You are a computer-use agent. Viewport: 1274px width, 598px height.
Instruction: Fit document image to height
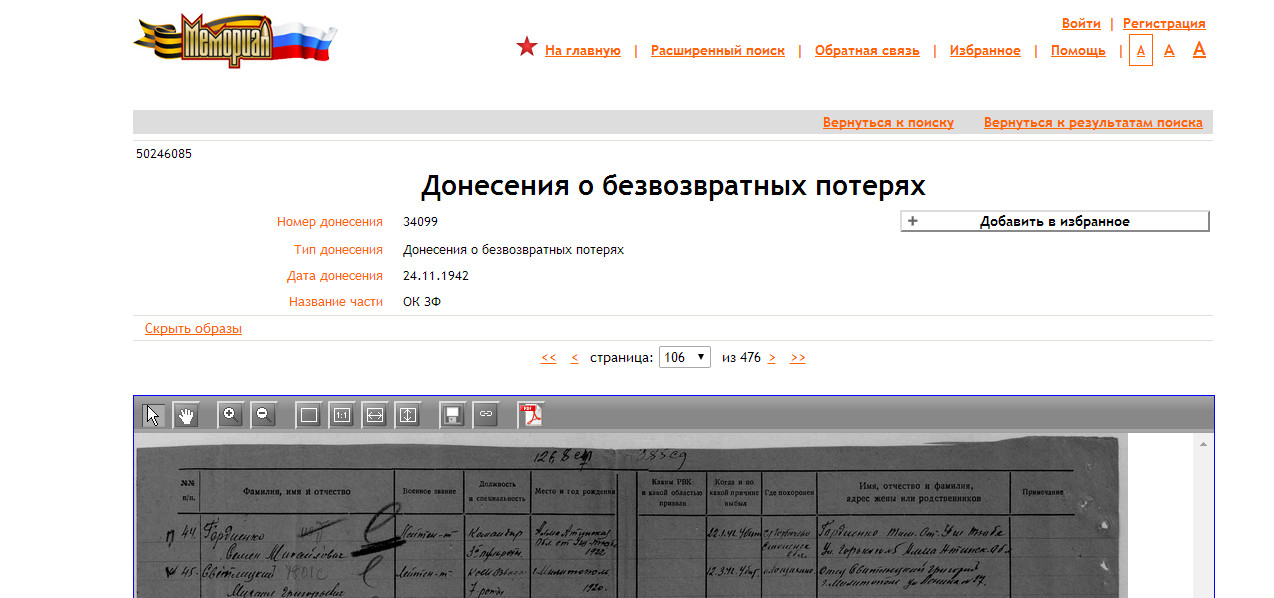pos(408,415)
